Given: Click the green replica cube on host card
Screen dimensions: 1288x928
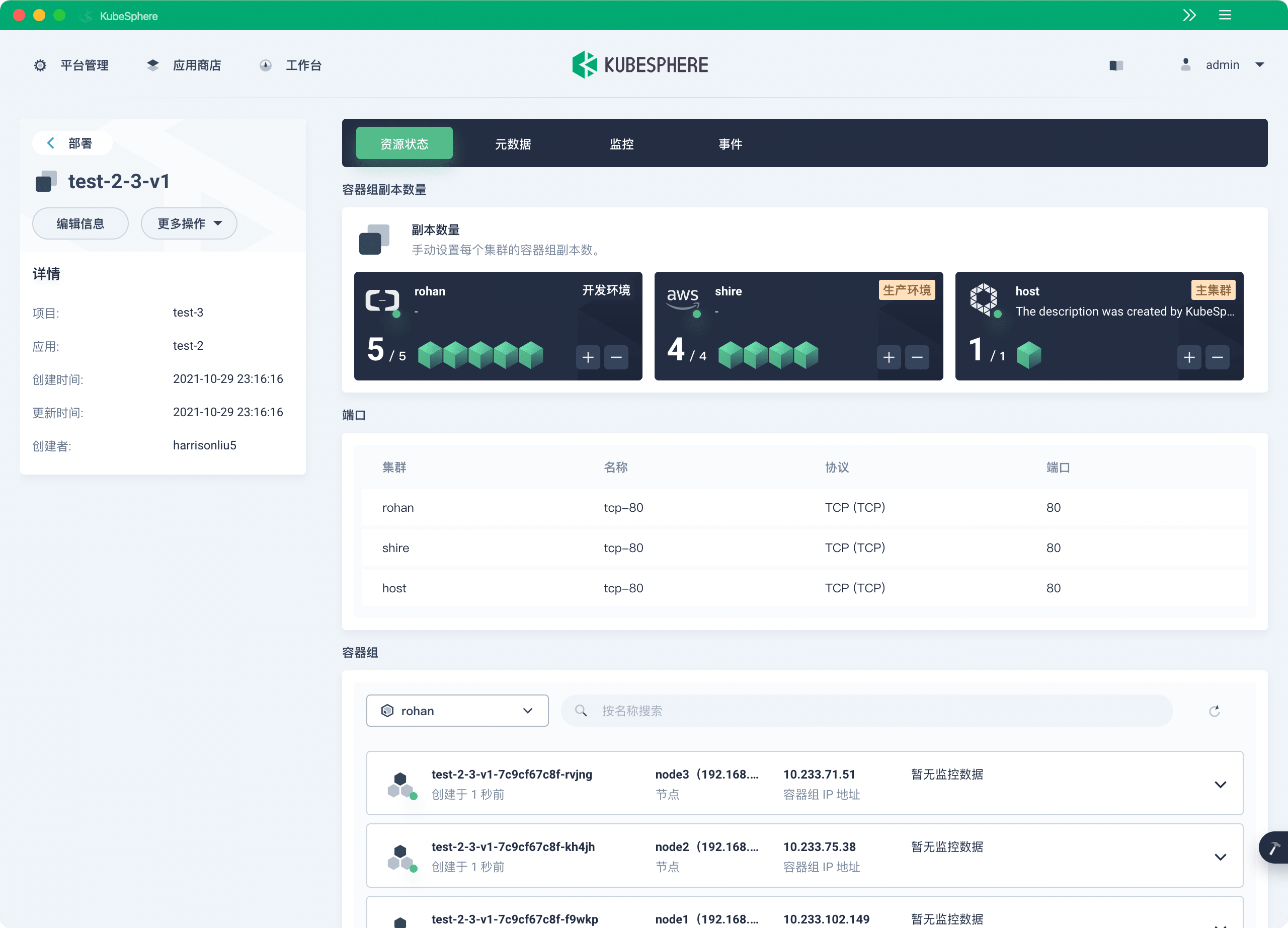Looking at the screenshot, I should 1028,355.
